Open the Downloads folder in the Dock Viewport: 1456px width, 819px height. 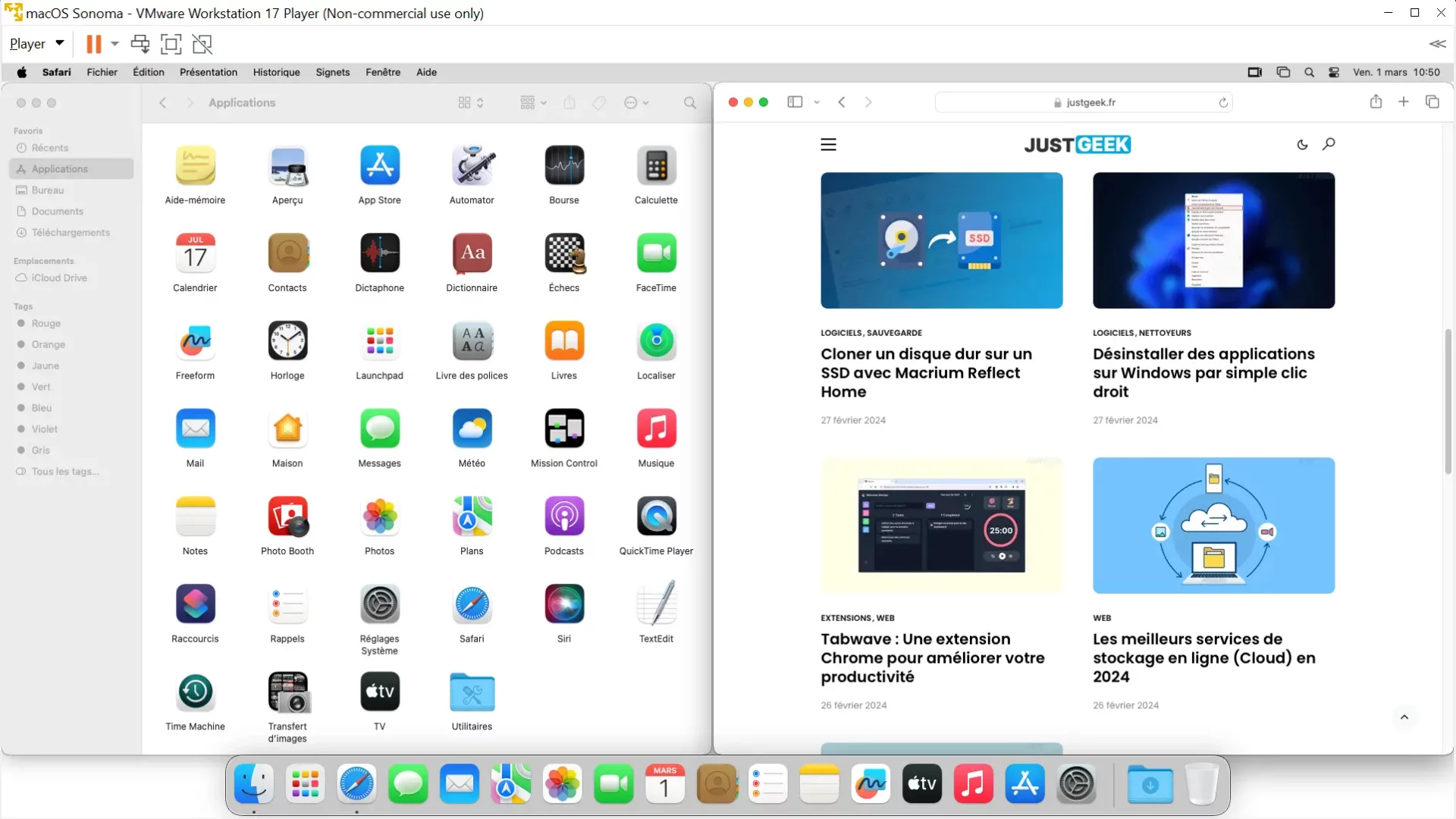(1150, 783)
